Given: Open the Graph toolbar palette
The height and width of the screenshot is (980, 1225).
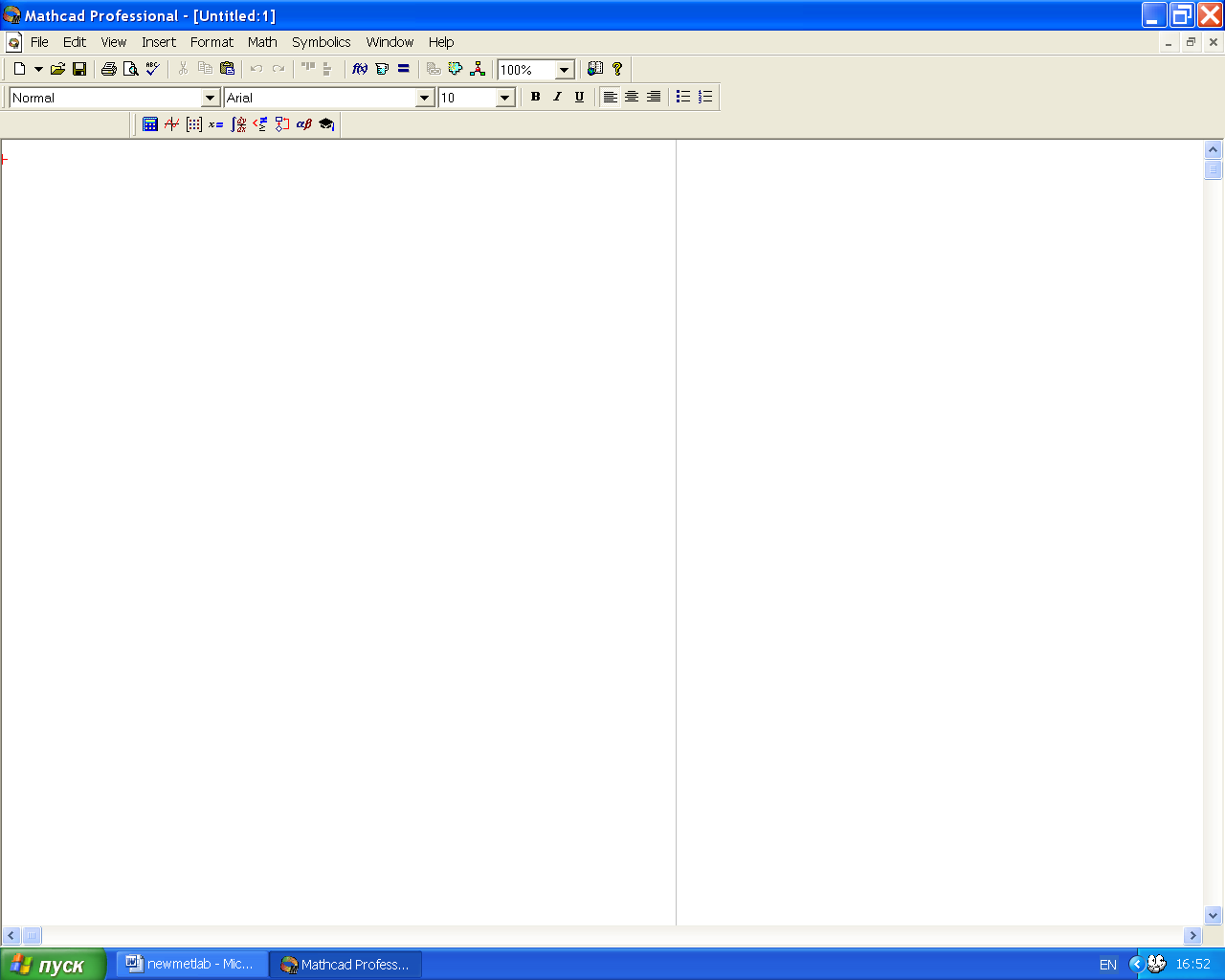Looking at the screenshot, I should [x=172, y=124].
